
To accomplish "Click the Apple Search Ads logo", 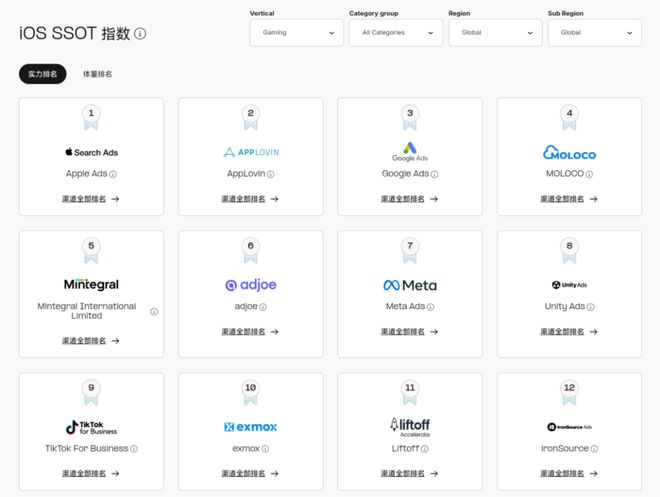I will coord(91,152).
